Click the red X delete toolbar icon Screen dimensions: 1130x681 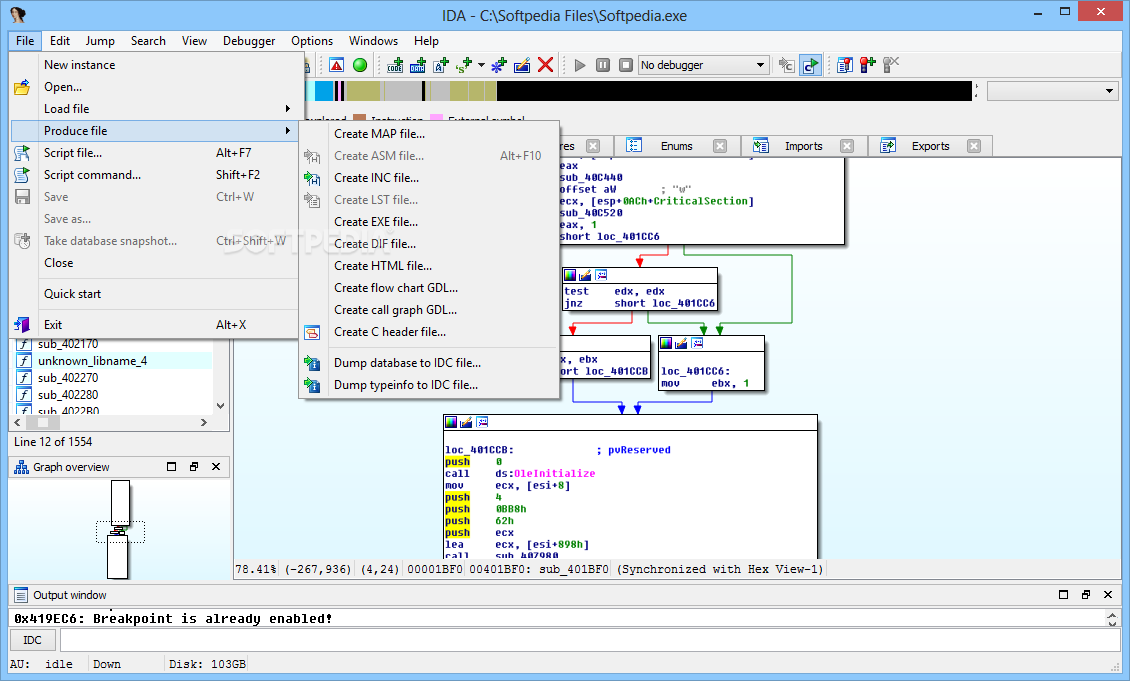(546, 65)
